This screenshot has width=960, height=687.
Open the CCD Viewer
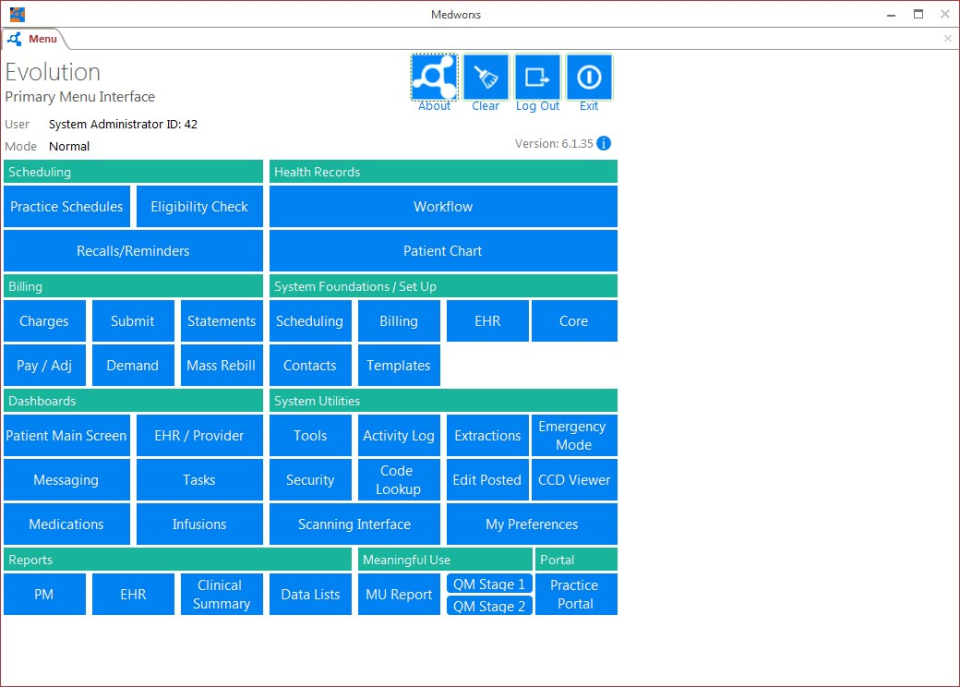(573, 479)
